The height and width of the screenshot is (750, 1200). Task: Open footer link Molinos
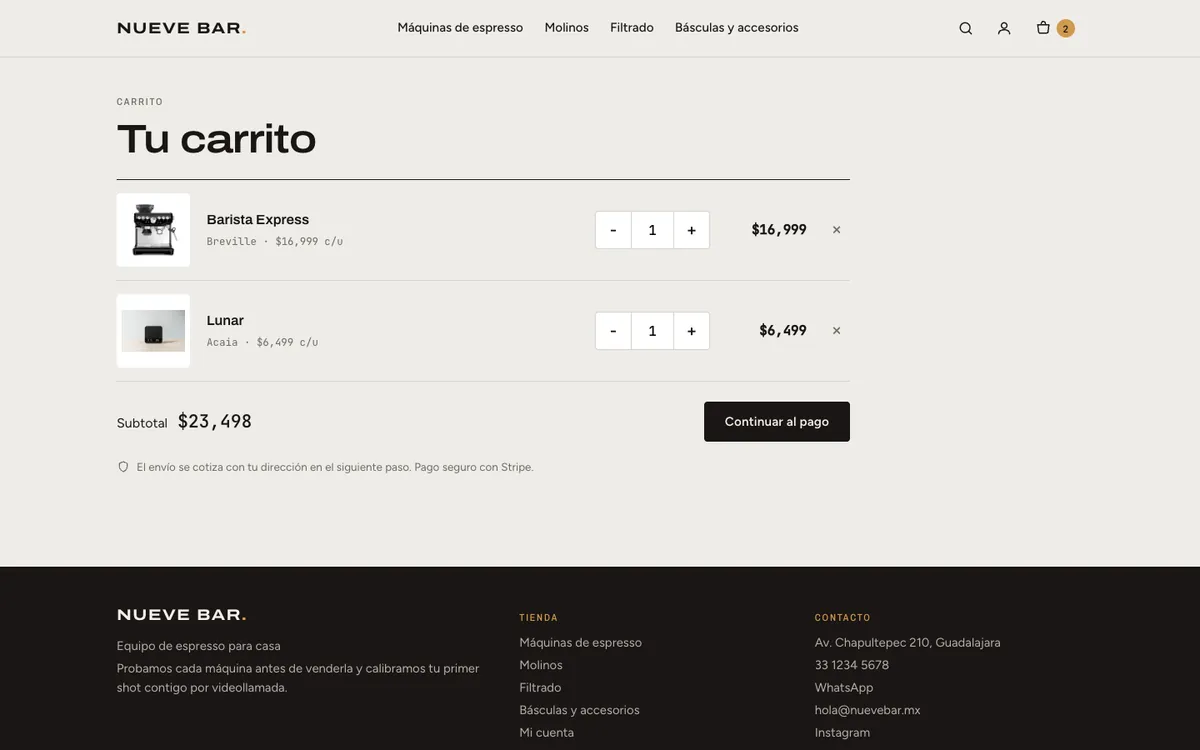tap(541, 665)
